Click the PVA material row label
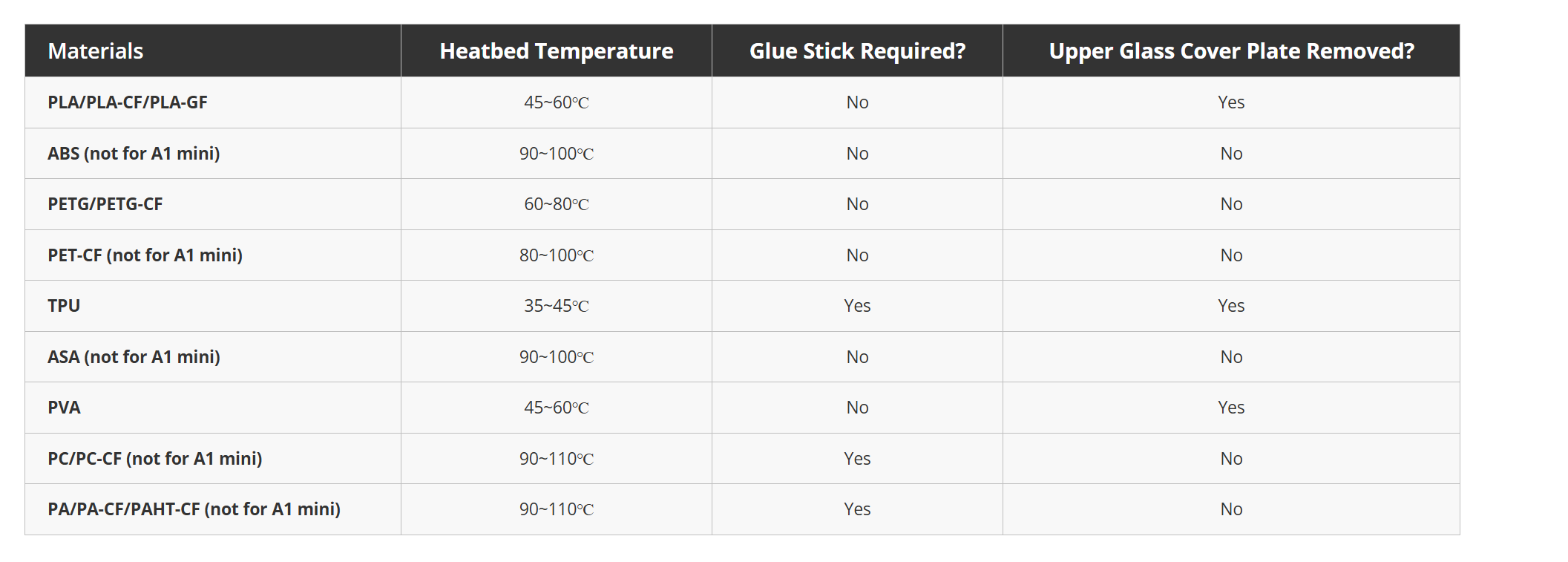Image resolution: width=1568 pixels, height=562 pixels. click(x=64, y=408)
